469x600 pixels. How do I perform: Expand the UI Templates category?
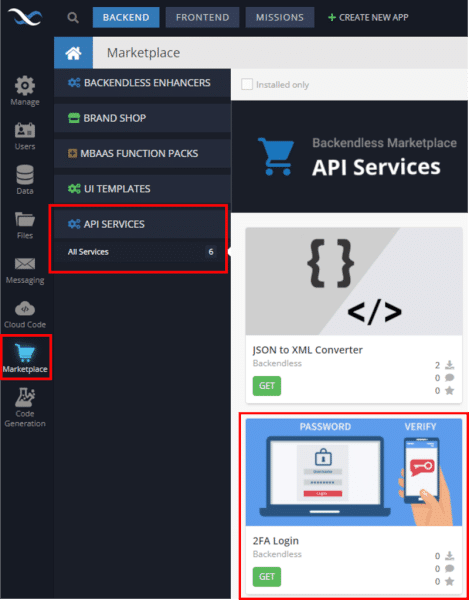pos(142,189)
